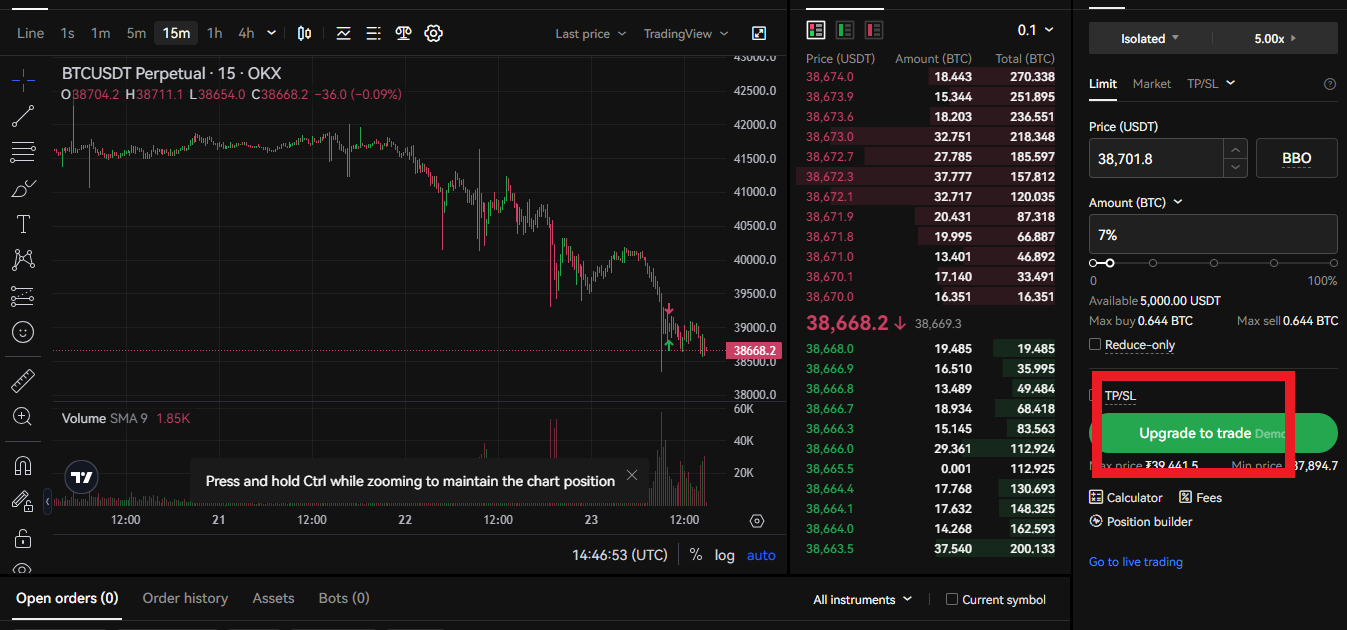
Task: Switch to the Market order tab
Action: point(1151,84)
